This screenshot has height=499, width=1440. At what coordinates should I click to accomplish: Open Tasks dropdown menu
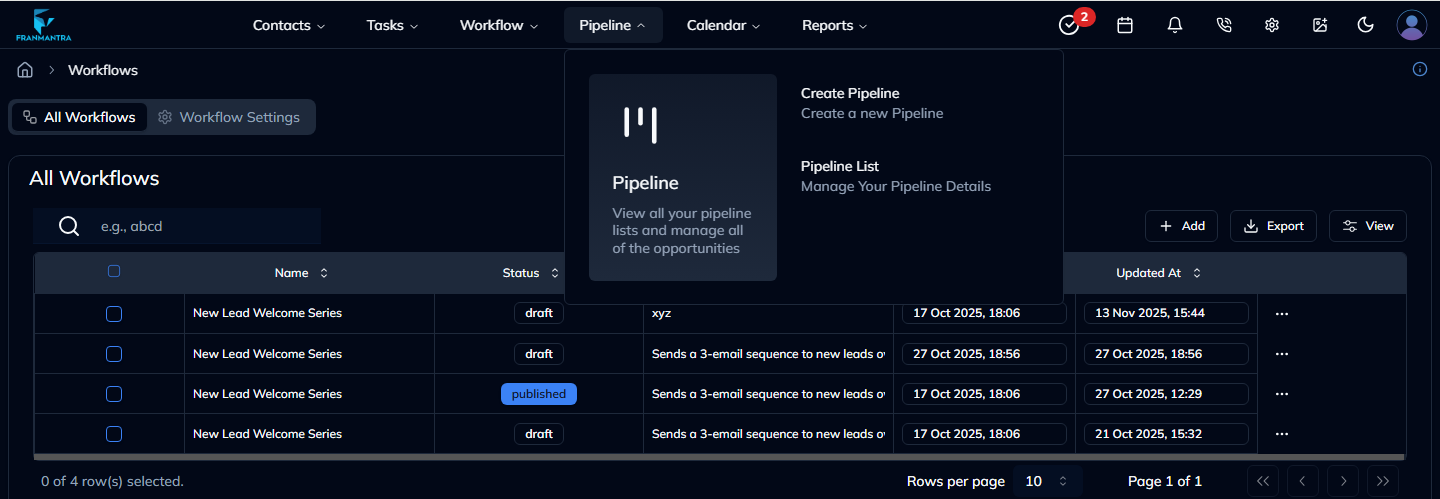392,25
